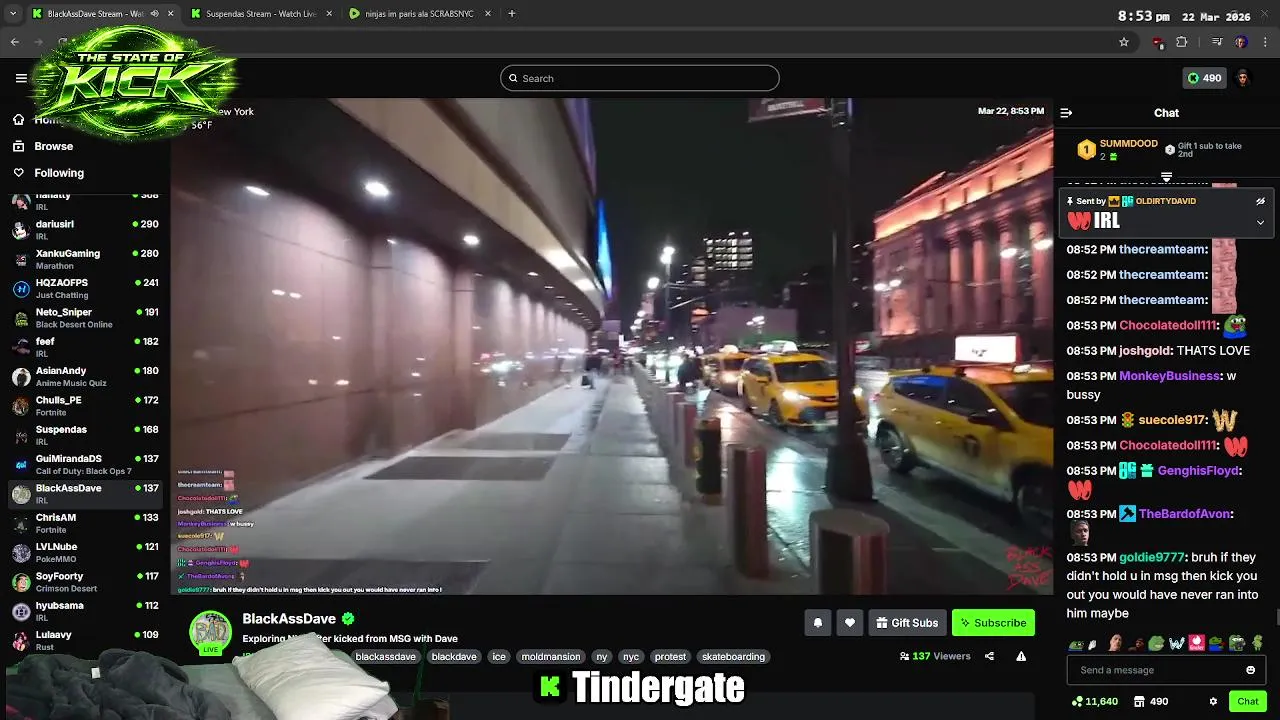Viewport: 1280px width, 720px height.
Task: Expand the gift leaderboard handle
Action: pos(1166,177)
